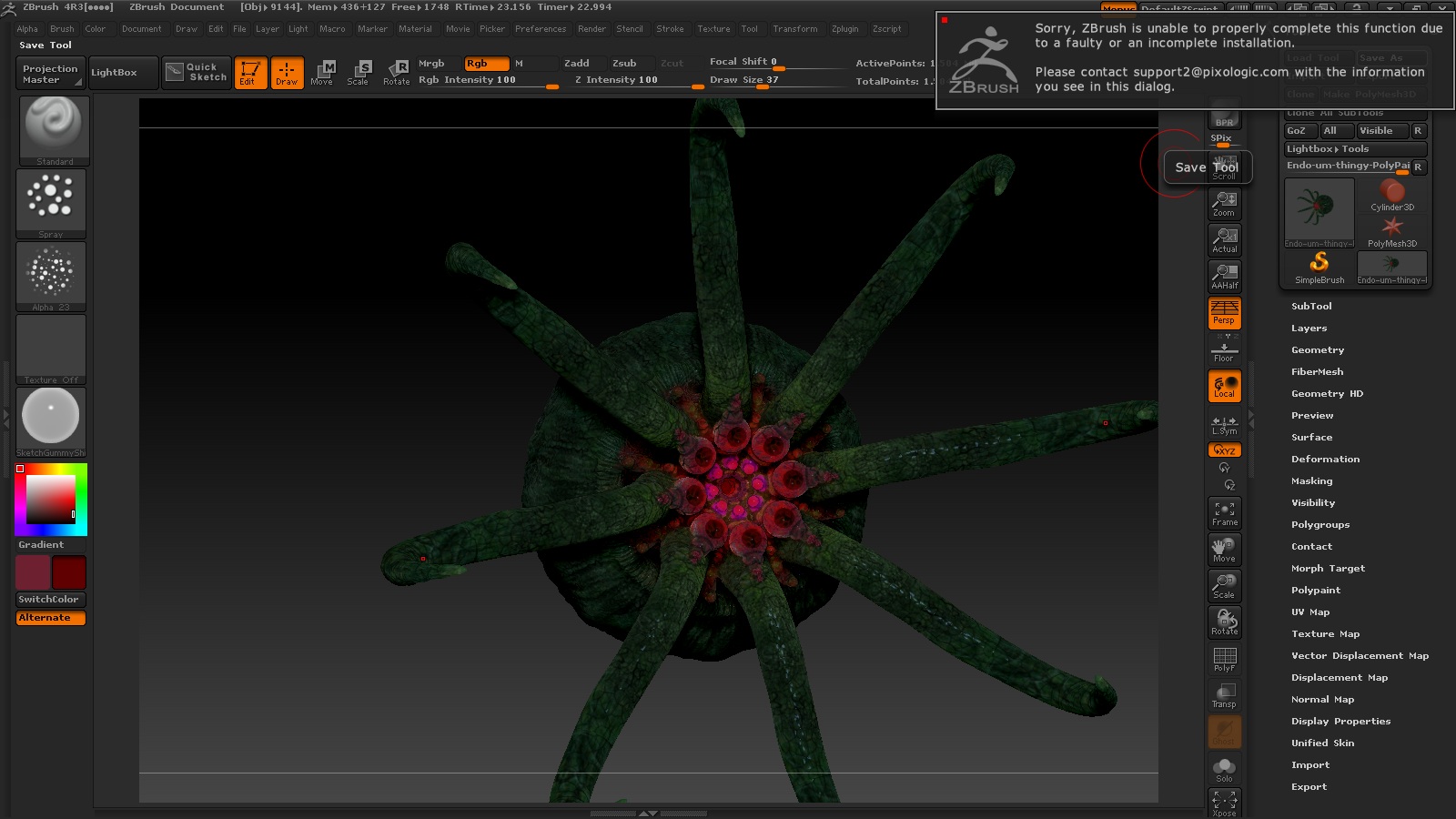Toggle XYZ rotation mode
The height and width of the screenshot is (819, 1456).
click(x=1225, y=450)
